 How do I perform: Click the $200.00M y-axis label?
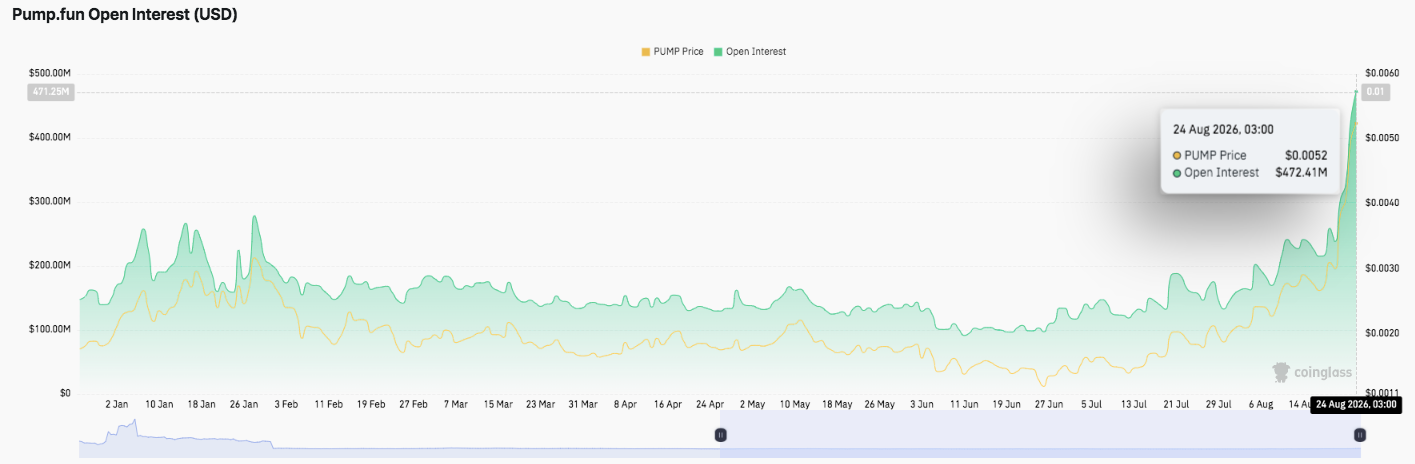(x=50, y=265)
